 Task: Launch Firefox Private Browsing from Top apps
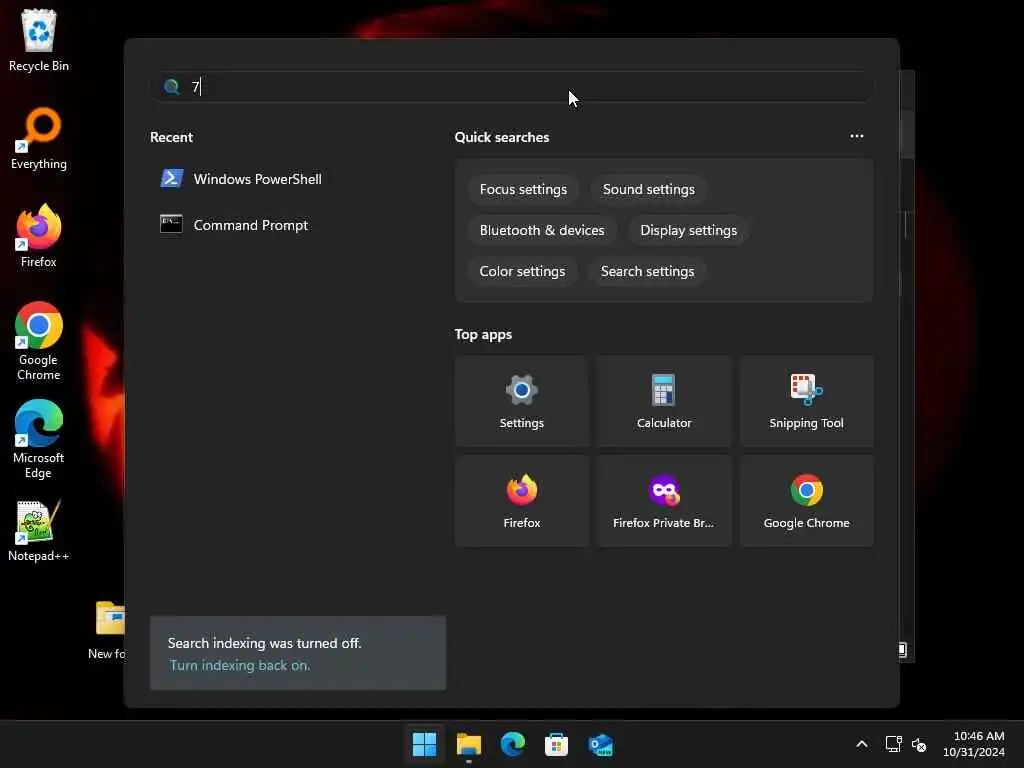point(664,502)
